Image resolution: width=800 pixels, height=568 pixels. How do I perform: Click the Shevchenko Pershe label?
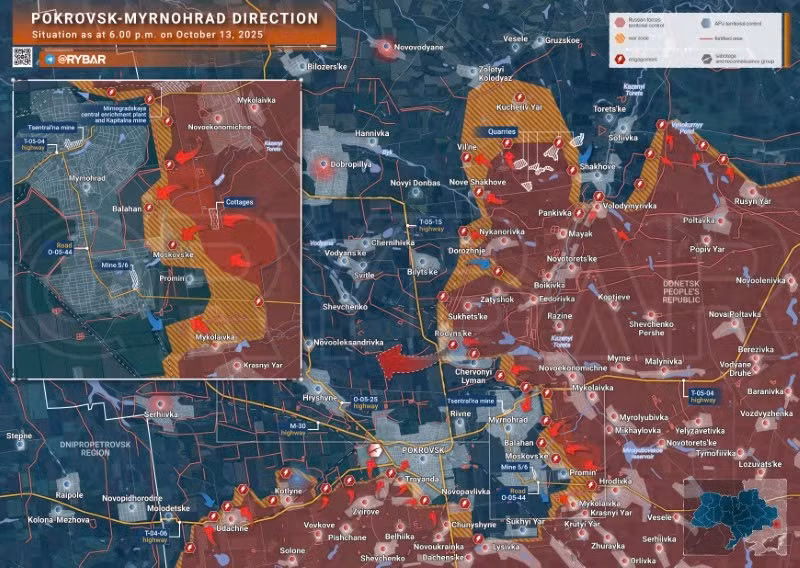(651, 328)
